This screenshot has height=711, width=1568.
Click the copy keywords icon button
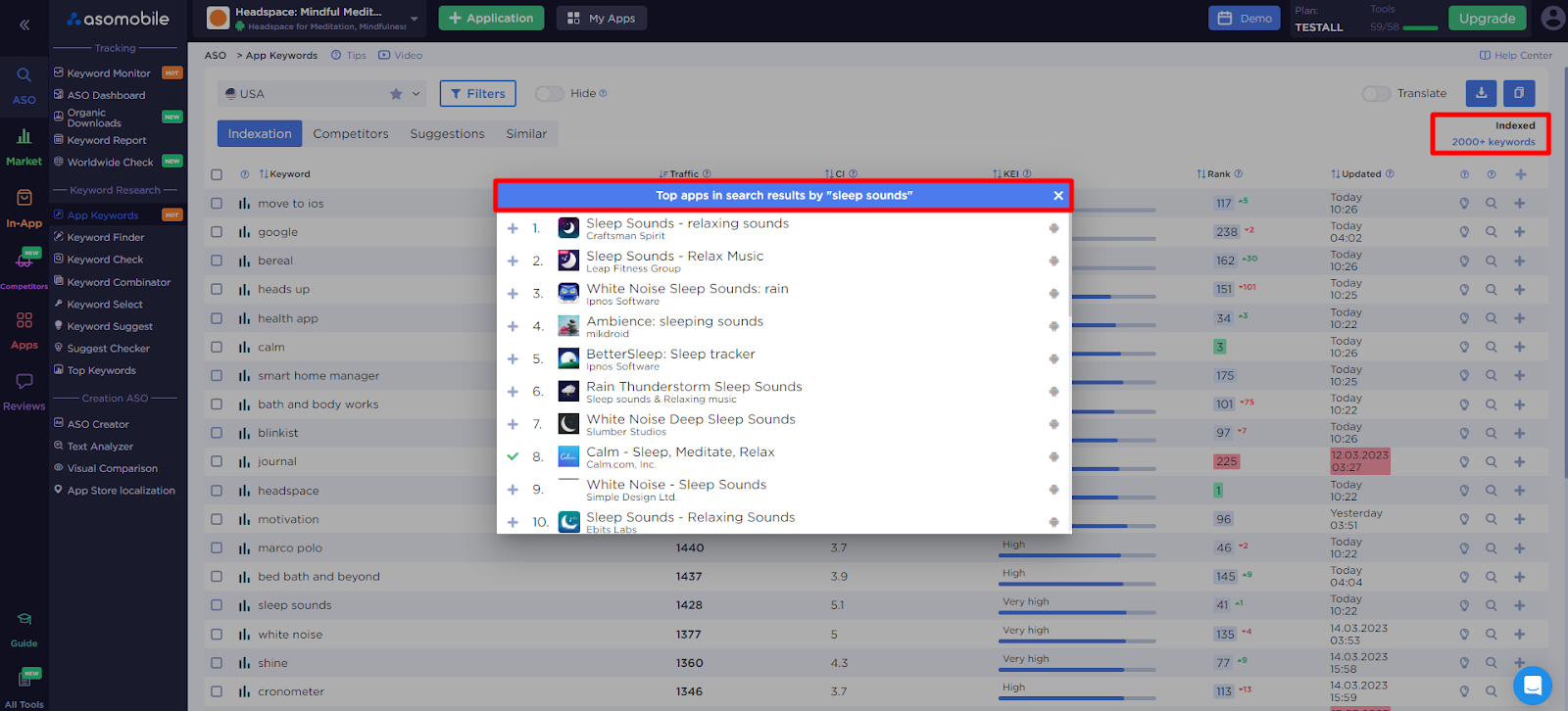(1519, 93)
